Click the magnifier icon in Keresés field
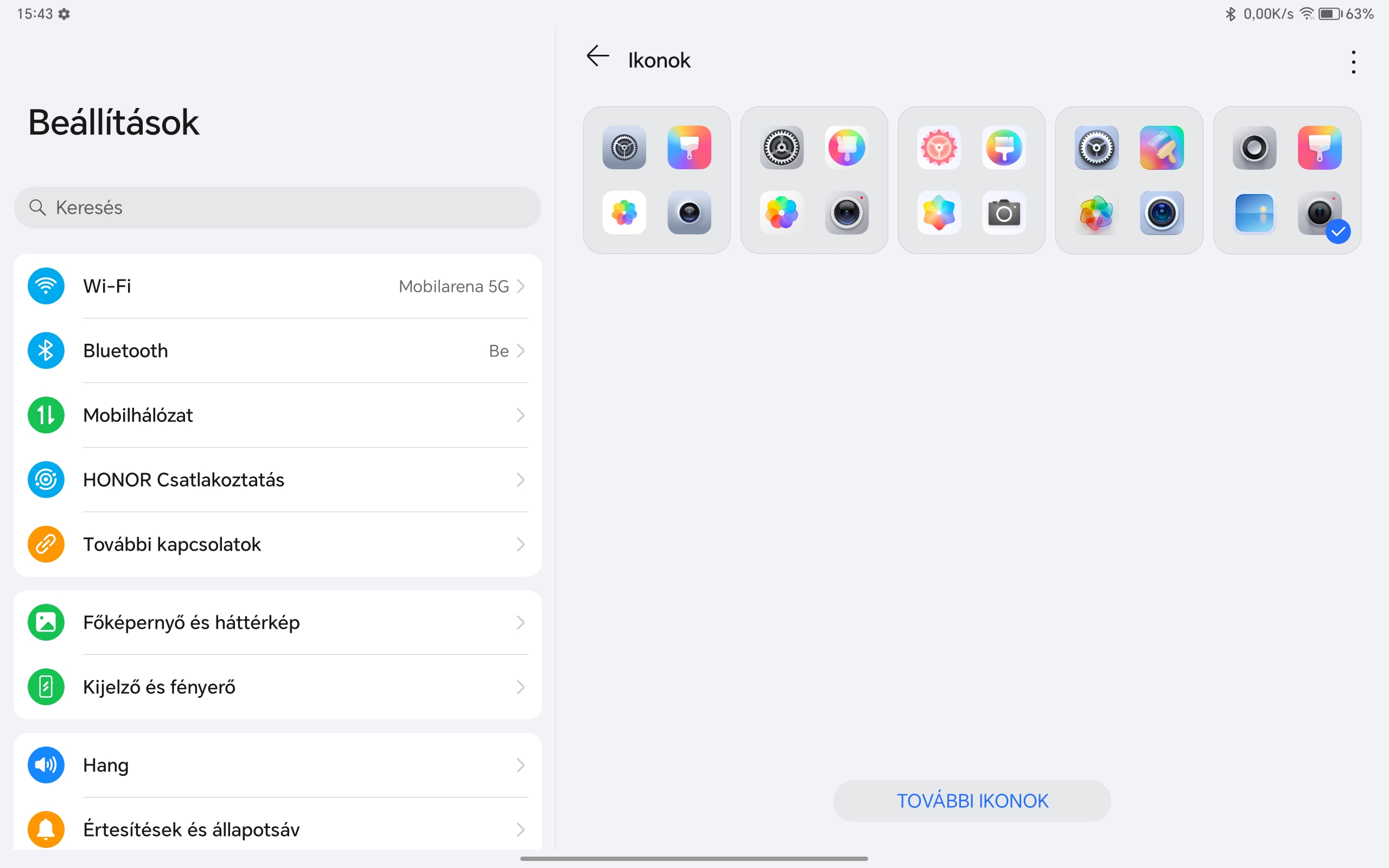Image resolution: width=1389 pixels, height=868 pixels. 37,207
